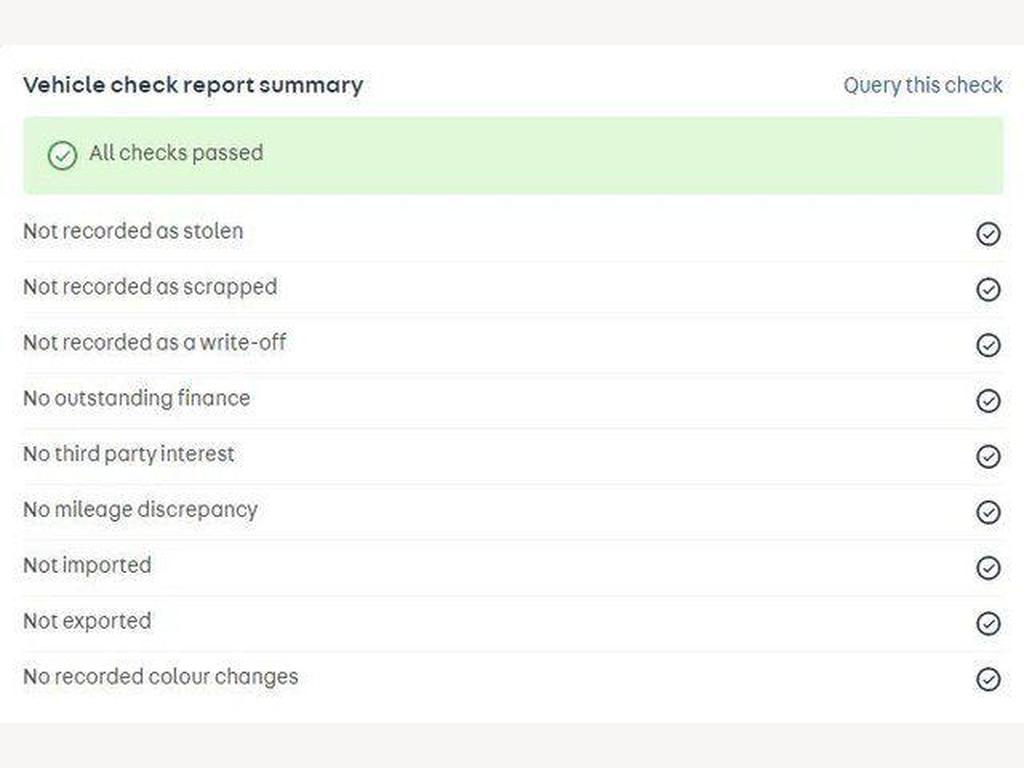Select the check icon beside Not recorded as scrapped
The image size is (1024, 768).
coord(988,290)
